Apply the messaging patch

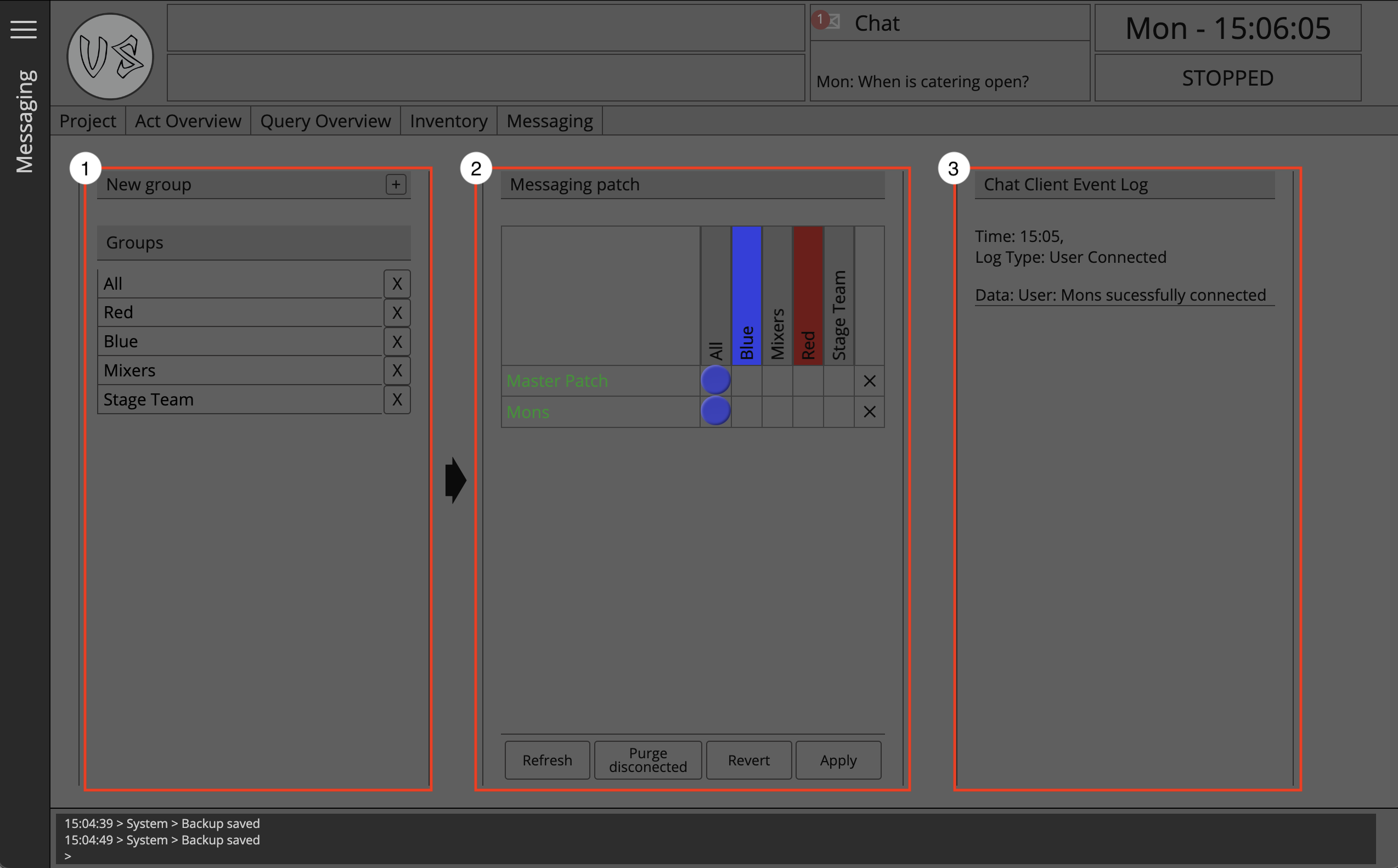click(x=838, y=760)
